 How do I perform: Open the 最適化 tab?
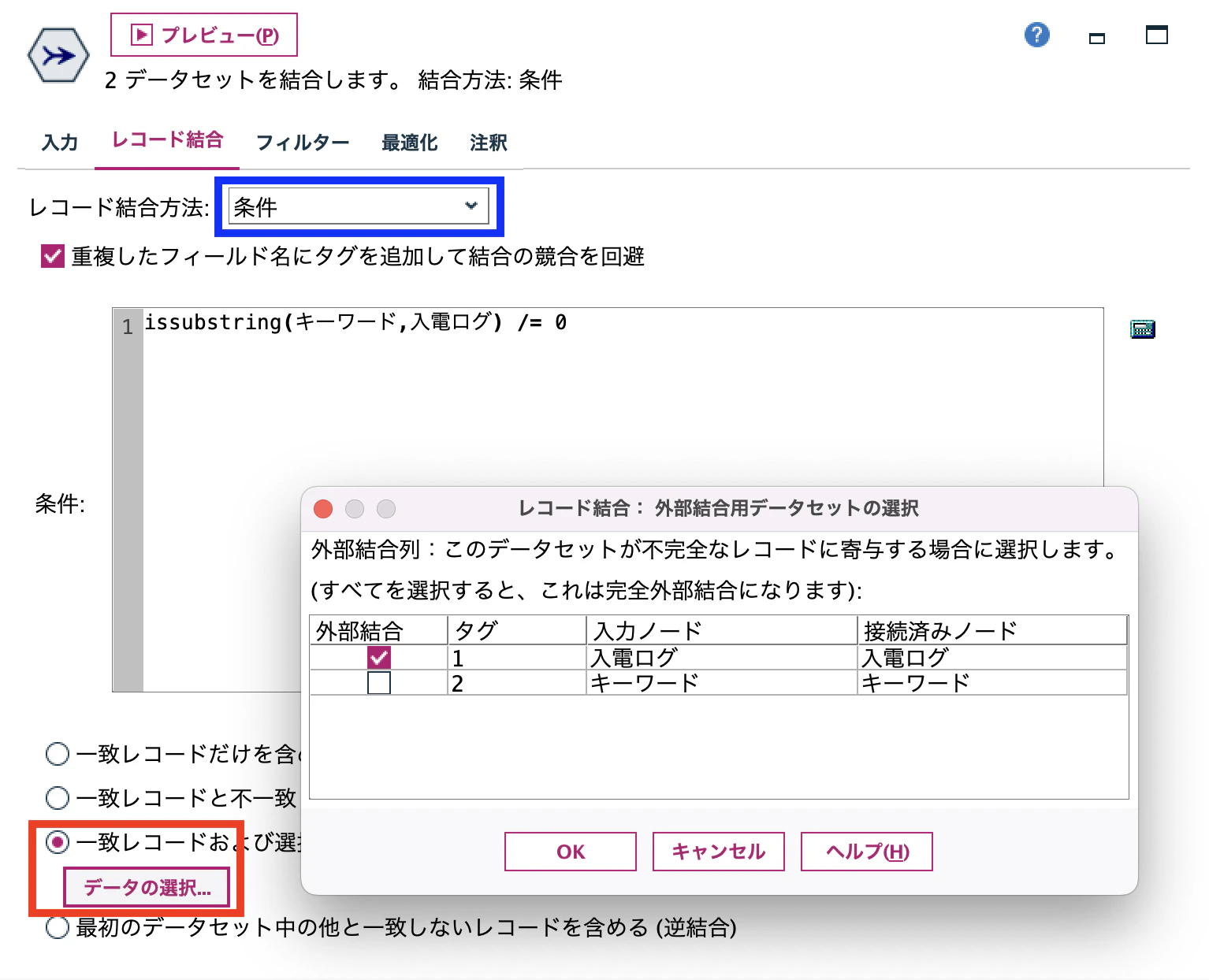409,143
